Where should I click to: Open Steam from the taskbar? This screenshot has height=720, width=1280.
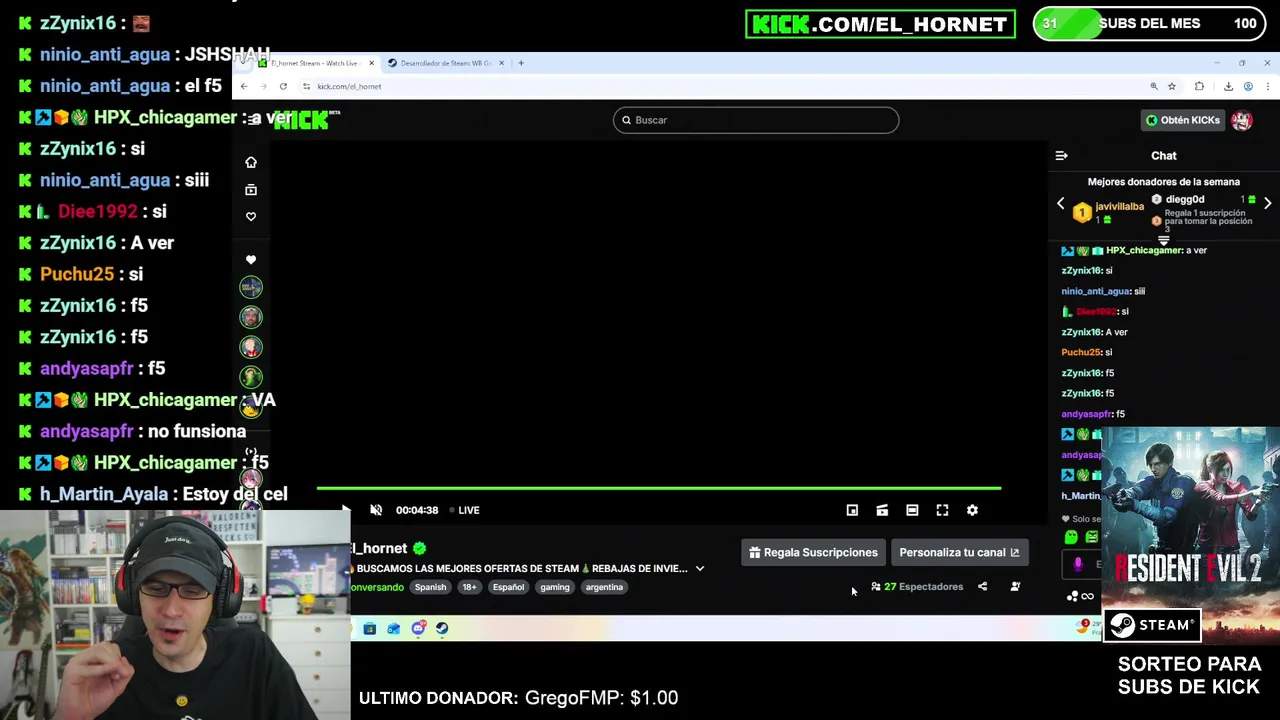click(442, 628)
